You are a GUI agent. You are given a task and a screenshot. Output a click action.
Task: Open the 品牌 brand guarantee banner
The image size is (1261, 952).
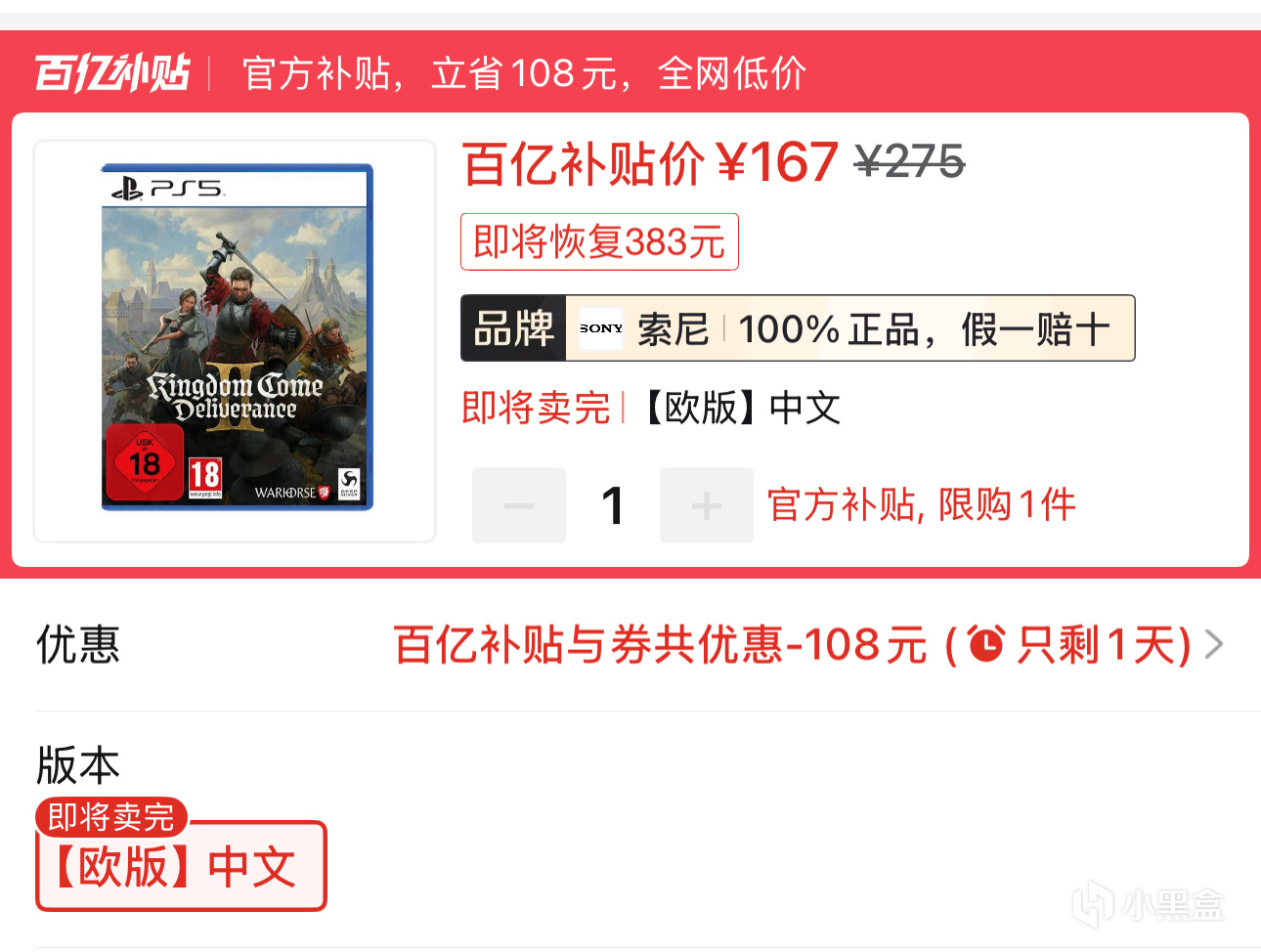pos(798,328)
